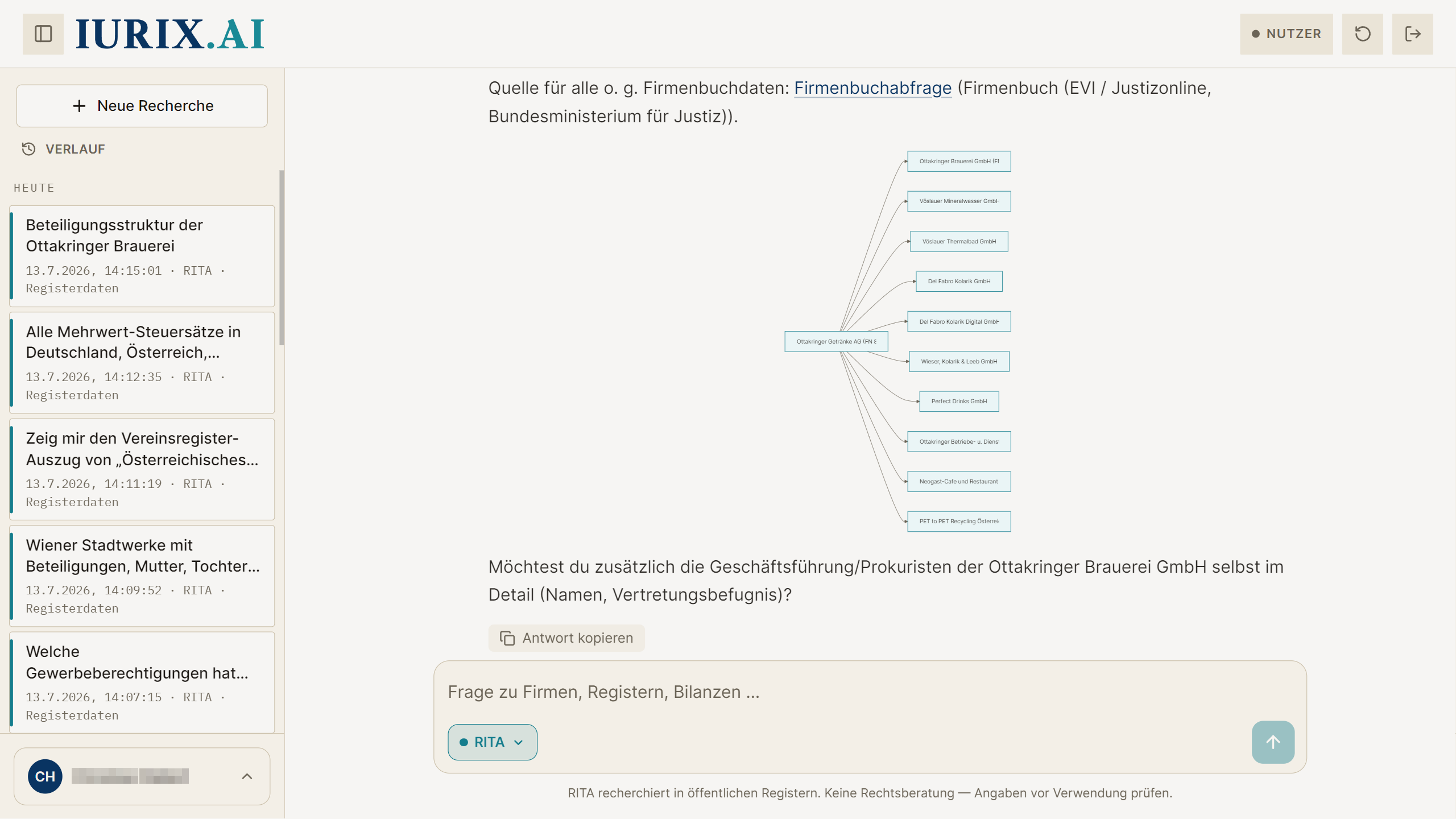
Task: Click the HEUTE section heading
Action: click(34, 188)
